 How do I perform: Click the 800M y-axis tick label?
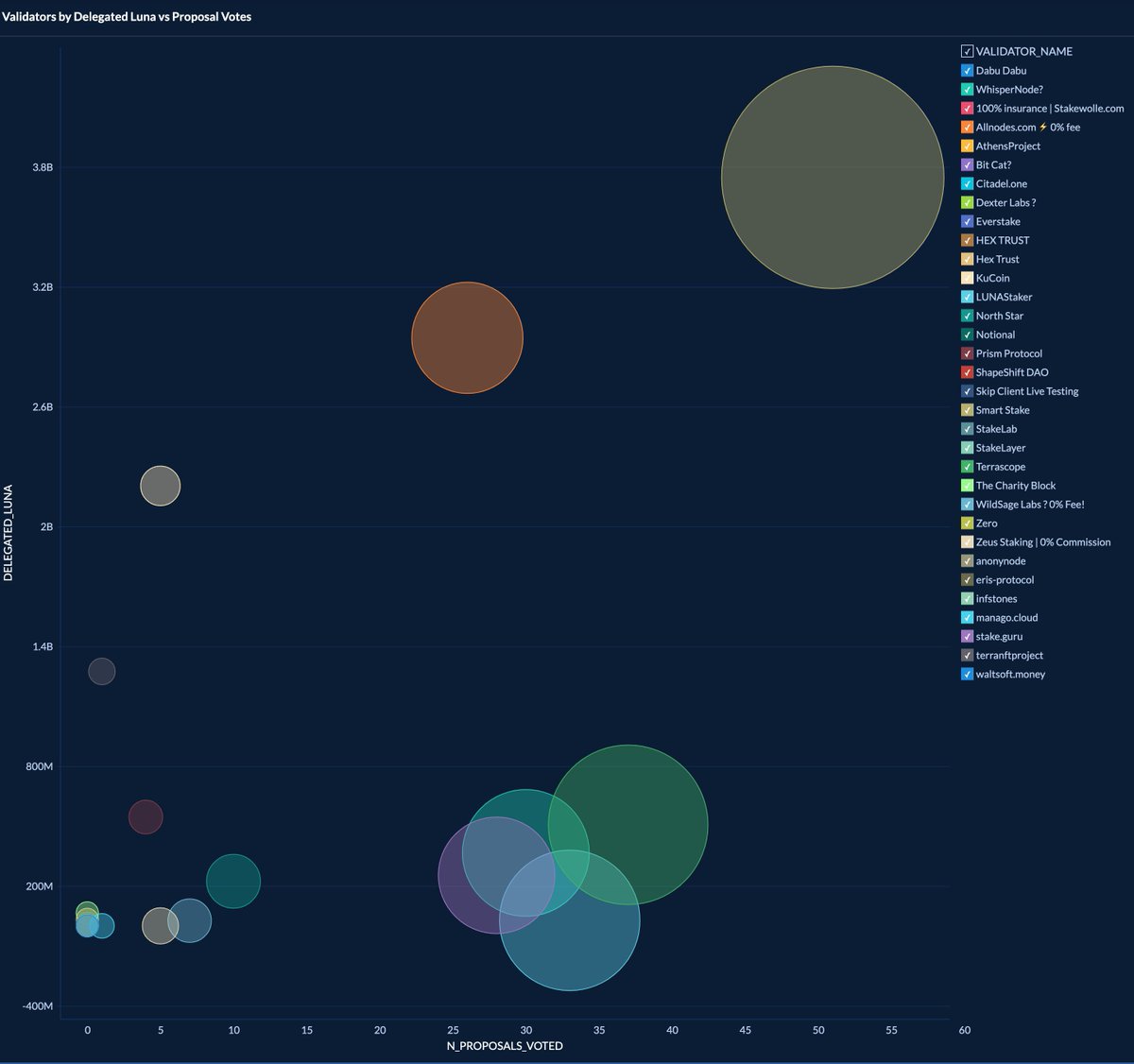[40, 766]
